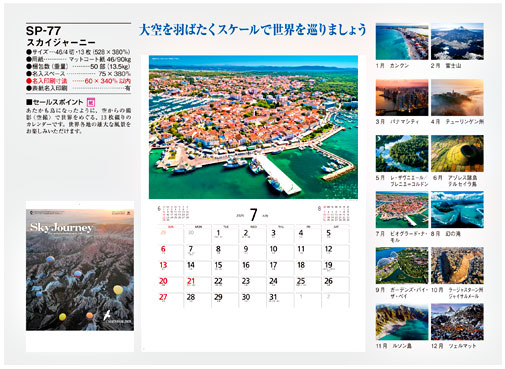Image resolution: width=505 pixels, height=369 pixels.
Task: View the October desert fort thumbnail
Action: coord(457,265)
